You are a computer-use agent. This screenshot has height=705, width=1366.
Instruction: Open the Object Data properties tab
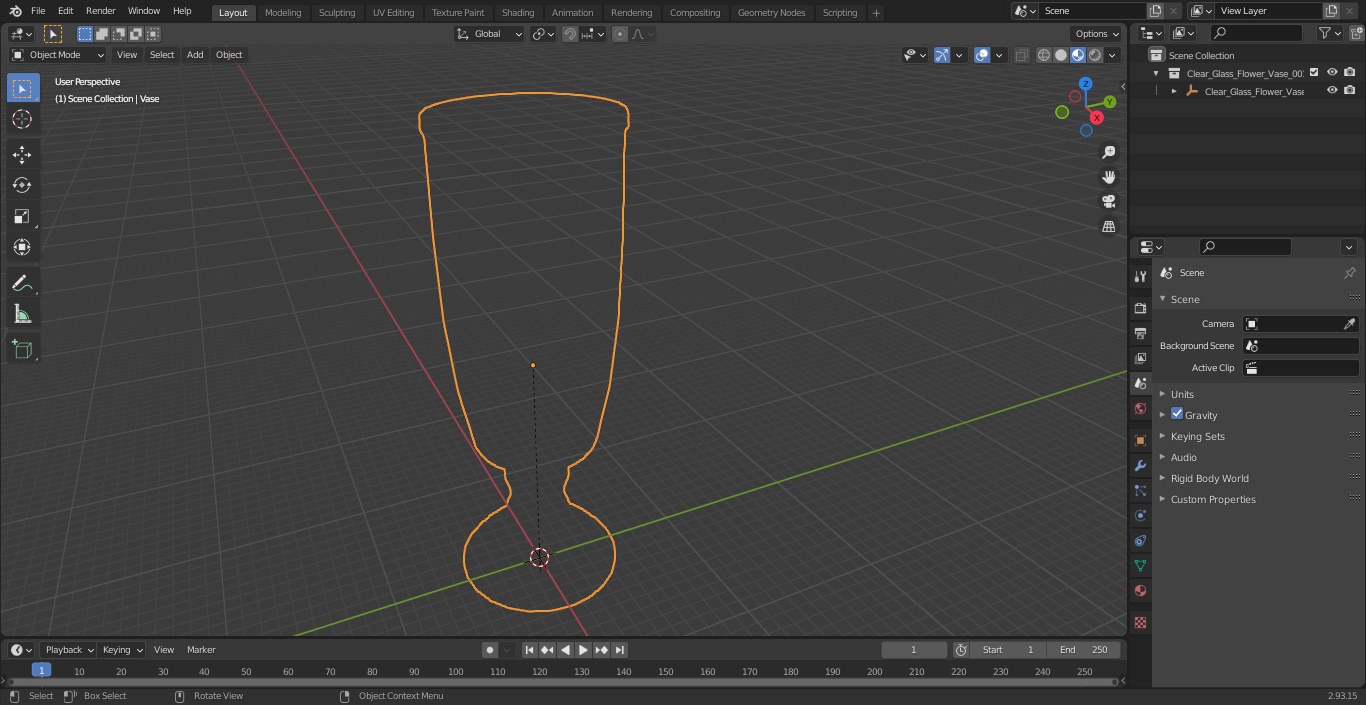[x=1140, y=565]
